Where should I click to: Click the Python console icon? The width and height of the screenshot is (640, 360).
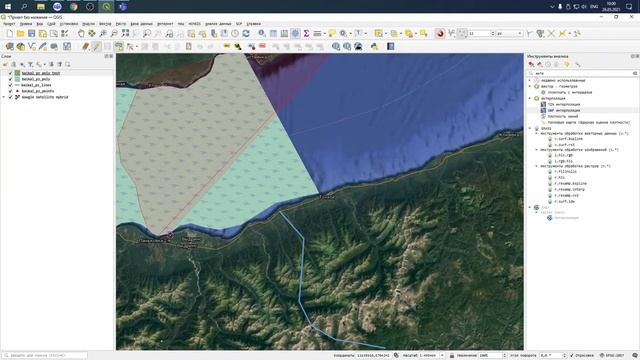[x=374, y=47]
